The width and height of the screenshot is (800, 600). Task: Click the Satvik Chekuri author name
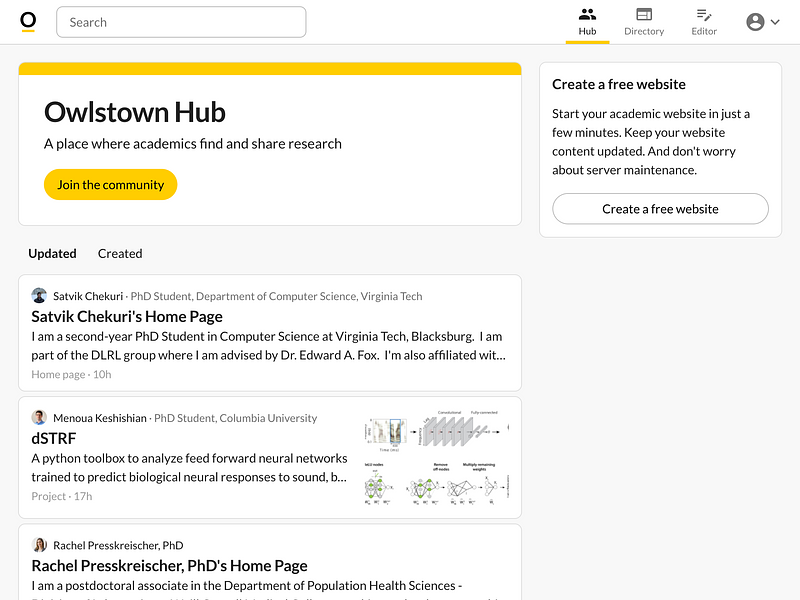(88, 296)
